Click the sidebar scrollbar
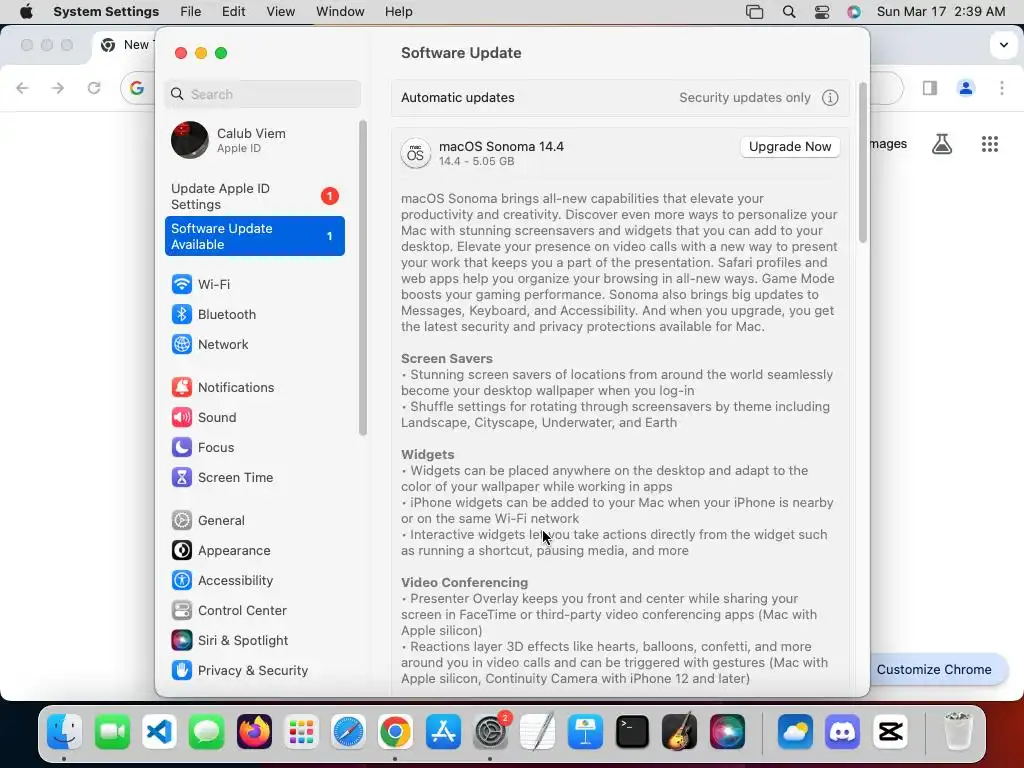This screenshot has width=1024, height=768. 363,278
